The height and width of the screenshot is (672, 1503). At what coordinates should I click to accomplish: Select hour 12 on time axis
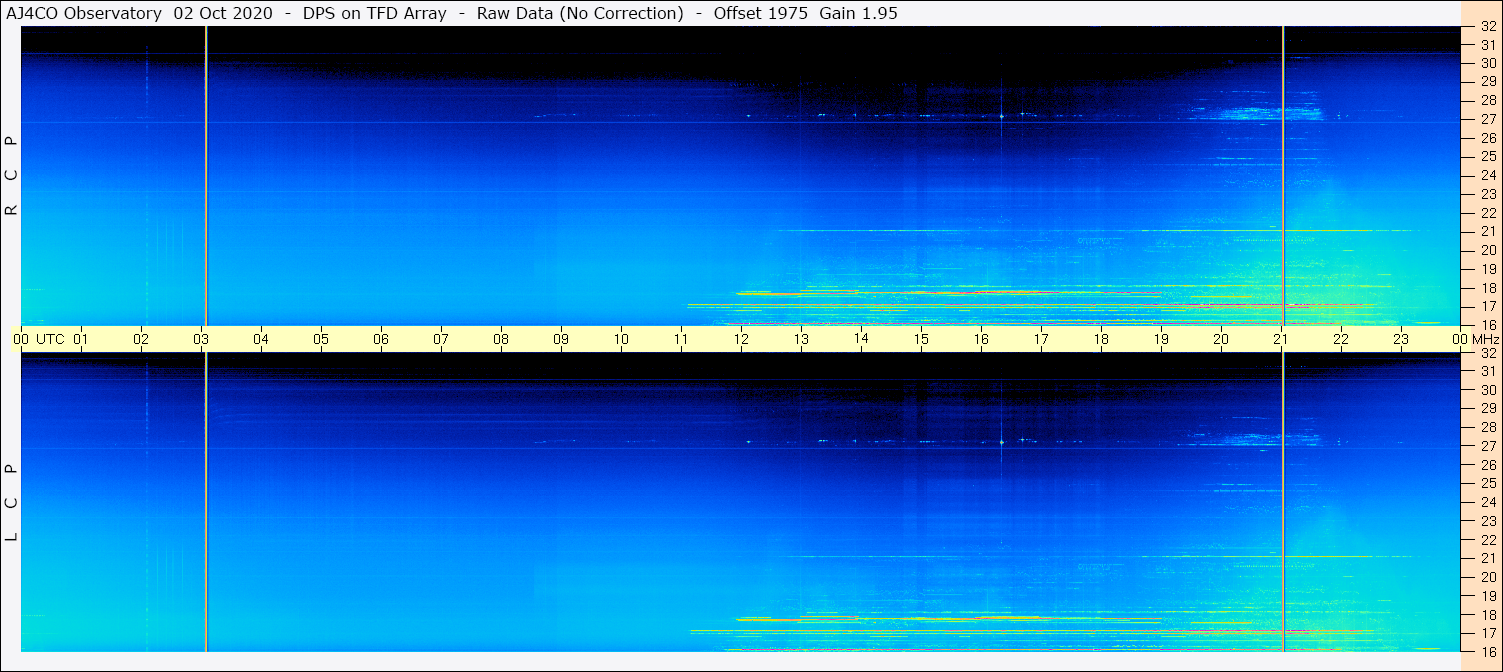741,339
